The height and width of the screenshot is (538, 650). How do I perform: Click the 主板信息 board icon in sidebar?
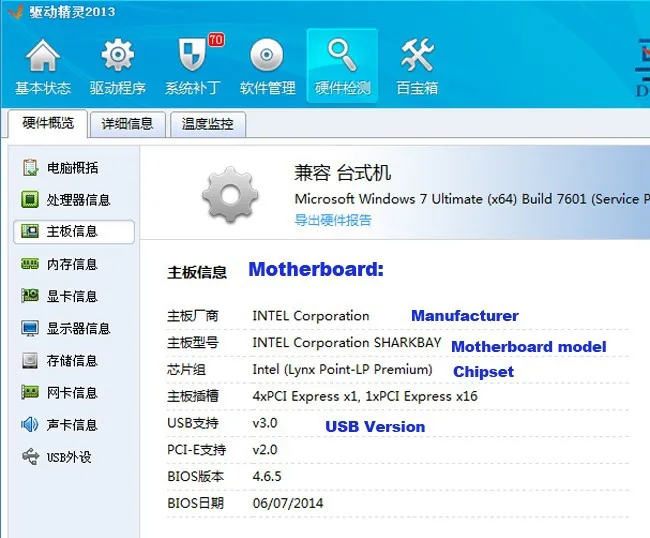coord(30,231)
